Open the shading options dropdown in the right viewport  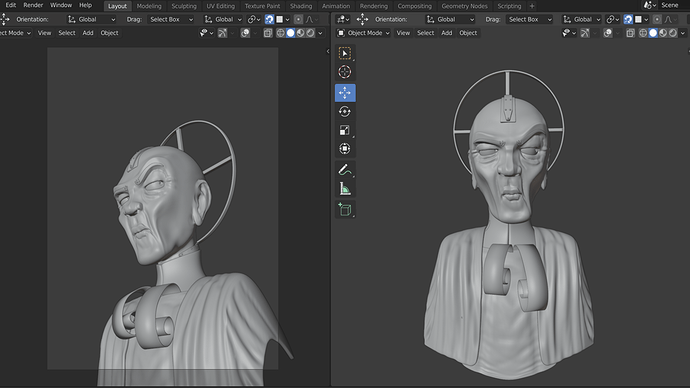pyautogui.click(x=683, y=33)
